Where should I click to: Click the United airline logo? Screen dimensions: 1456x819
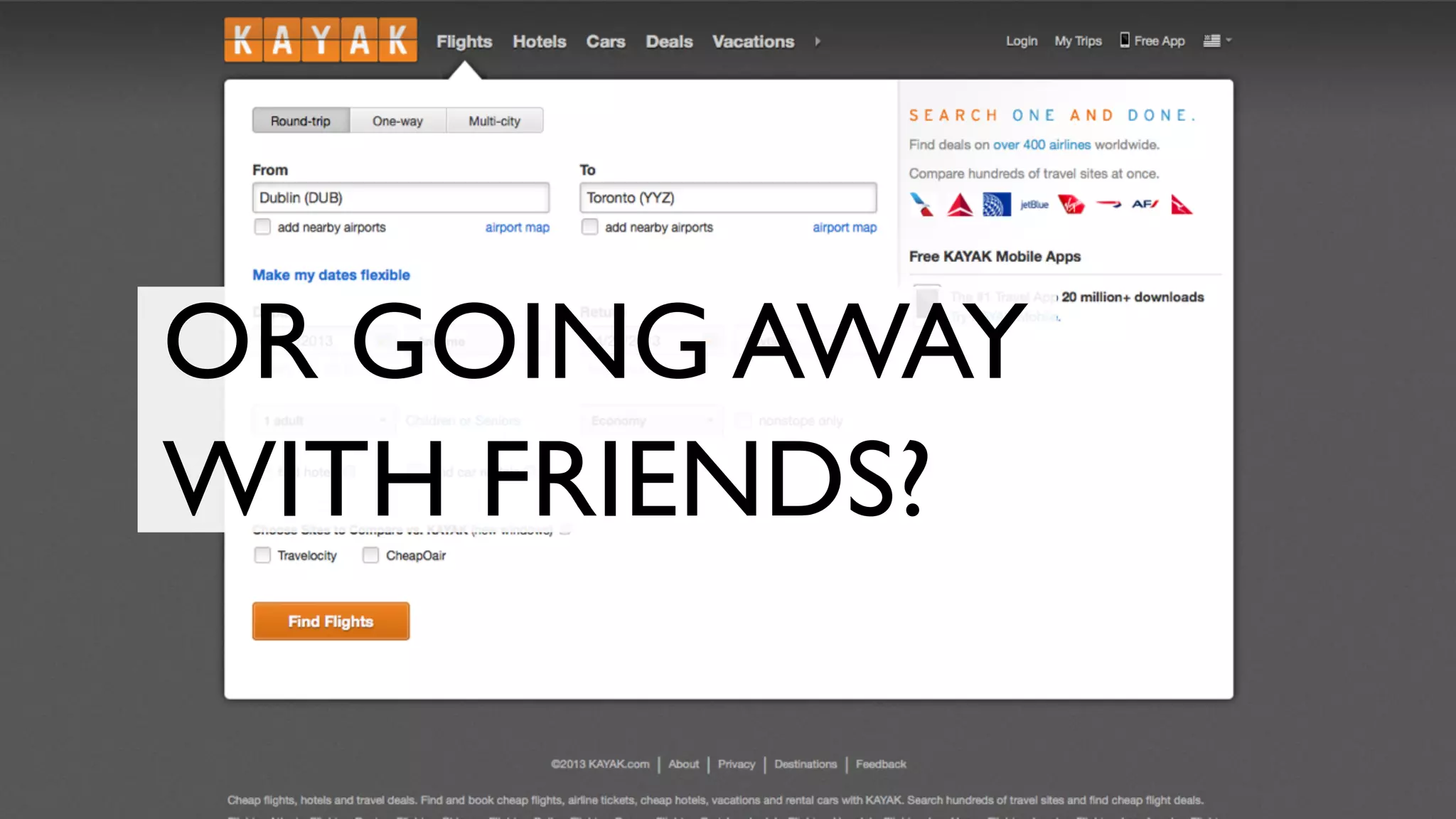997,205
